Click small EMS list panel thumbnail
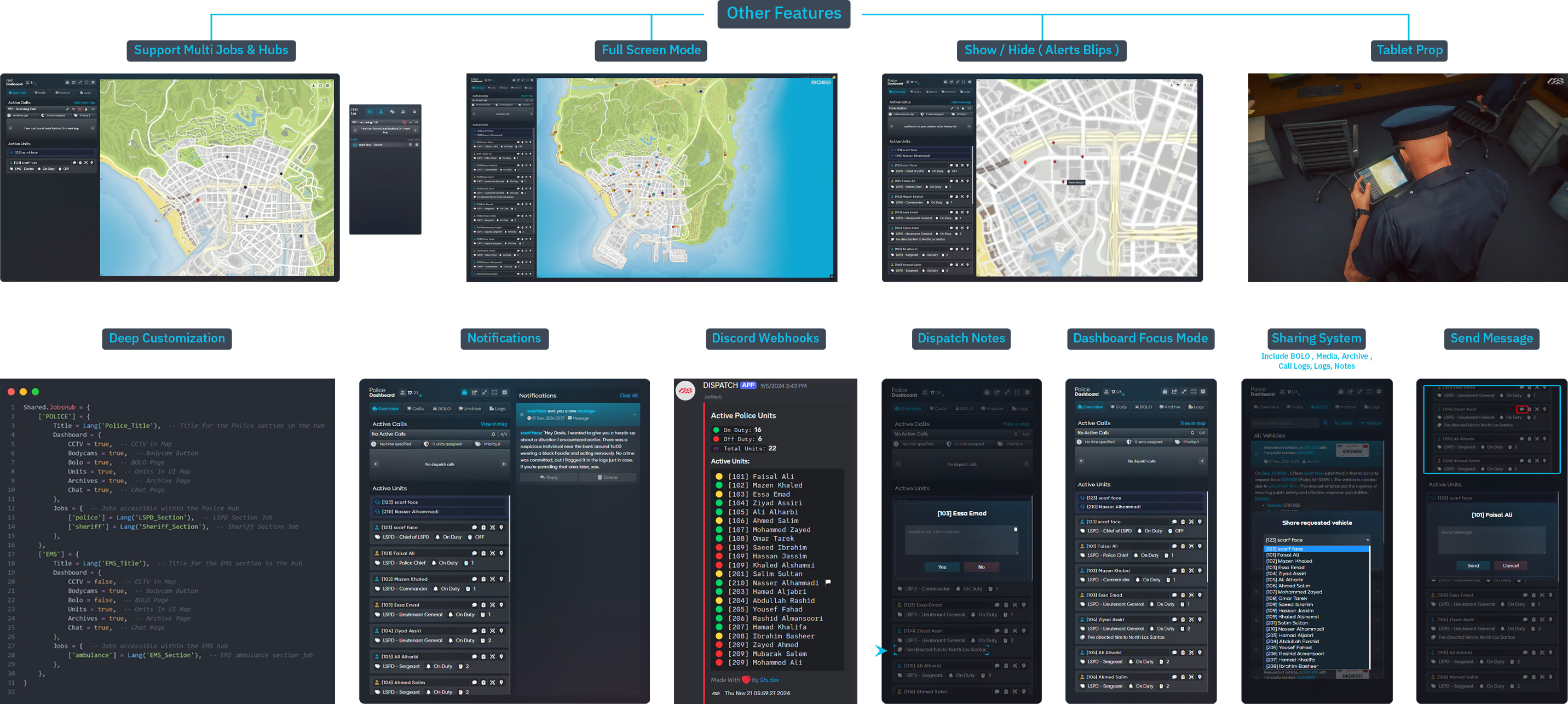Viewport: 1568px width, 704px height. coord(385,169)
